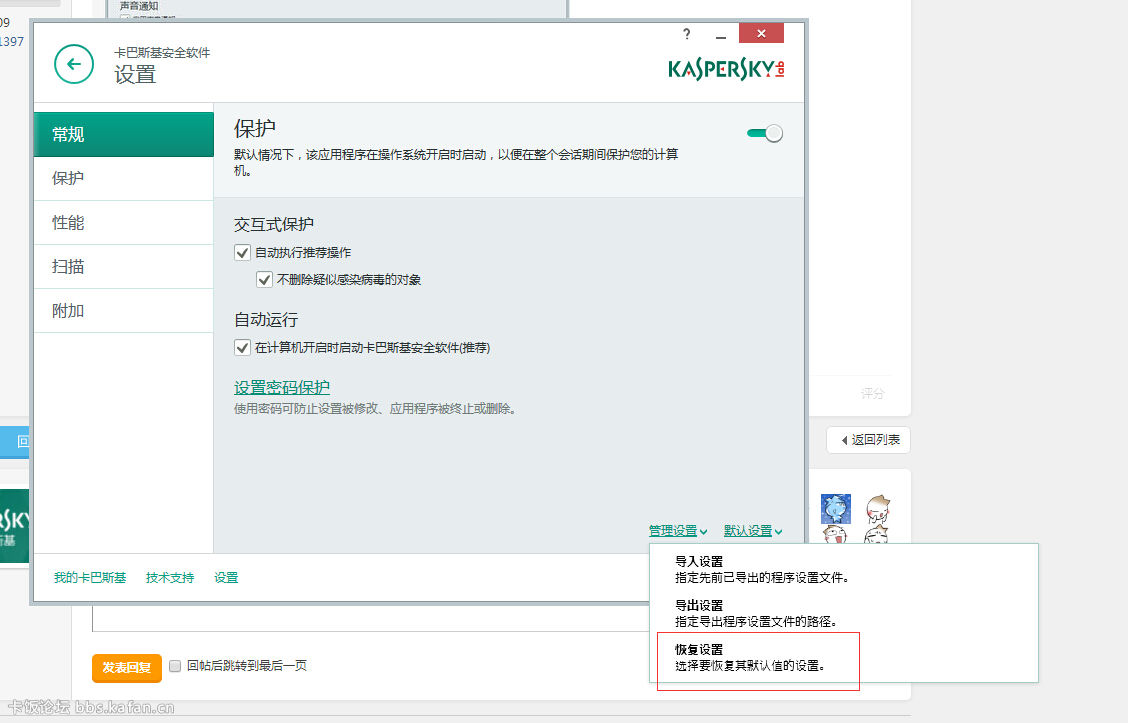Click the Kaspersky lab logo

click(726, 69)
